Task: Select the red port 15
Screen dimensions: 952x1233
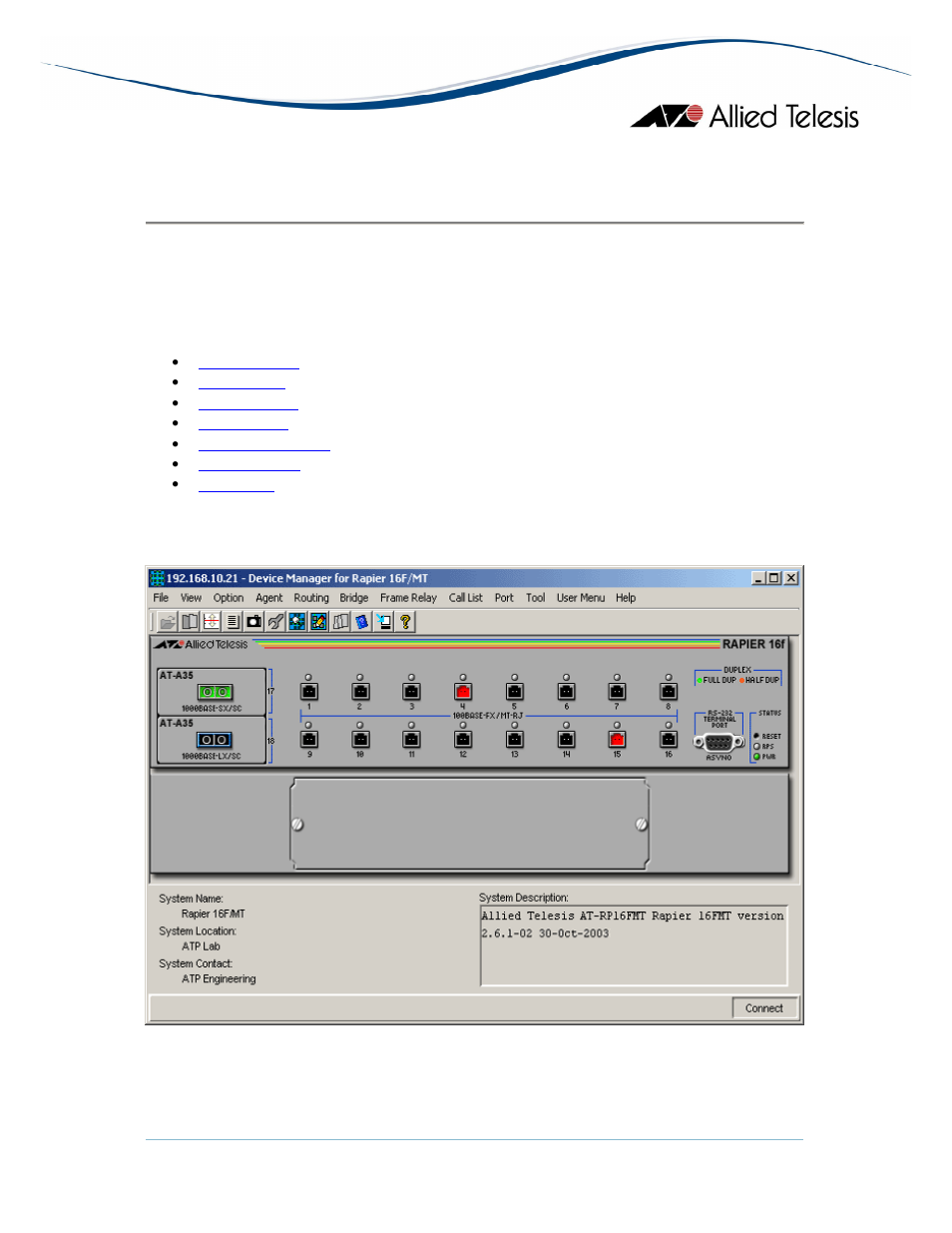Action: [x=617, y=739]
